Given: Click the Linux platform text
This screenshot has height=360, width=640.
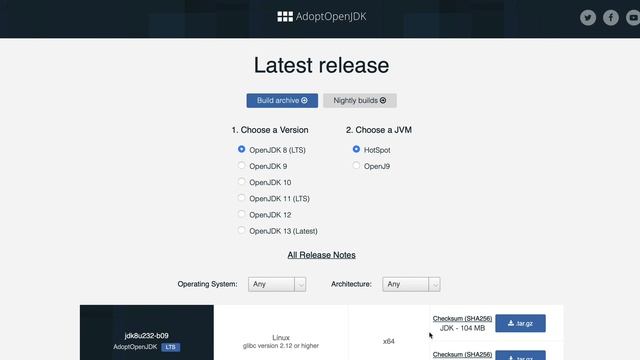Looking at the screenshot, I should [x=281, y=338].
